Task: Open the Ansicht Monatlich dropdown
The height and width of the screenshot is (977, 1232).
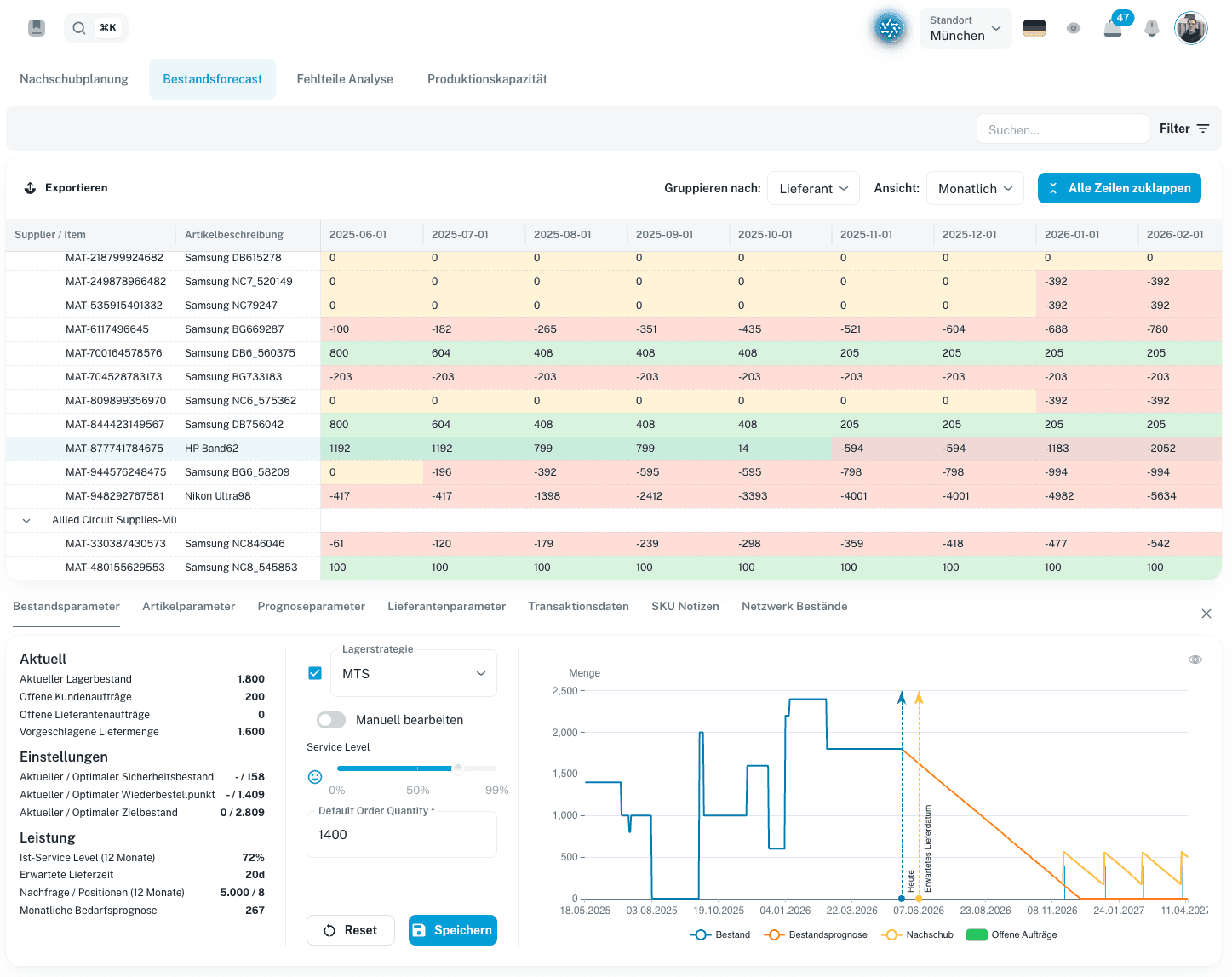Action: 976,189
